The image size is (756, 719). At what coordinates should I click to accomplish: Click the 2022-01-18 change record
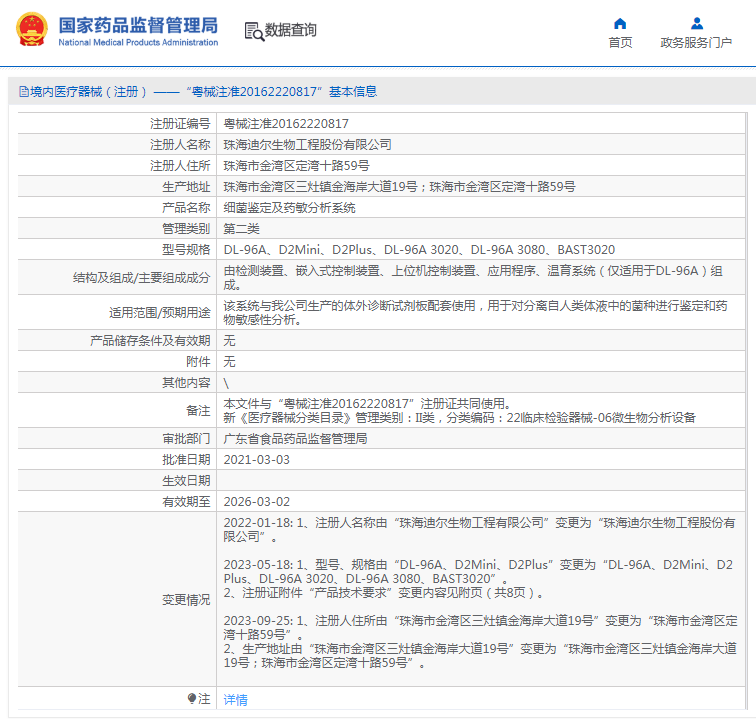coord(479,529)
